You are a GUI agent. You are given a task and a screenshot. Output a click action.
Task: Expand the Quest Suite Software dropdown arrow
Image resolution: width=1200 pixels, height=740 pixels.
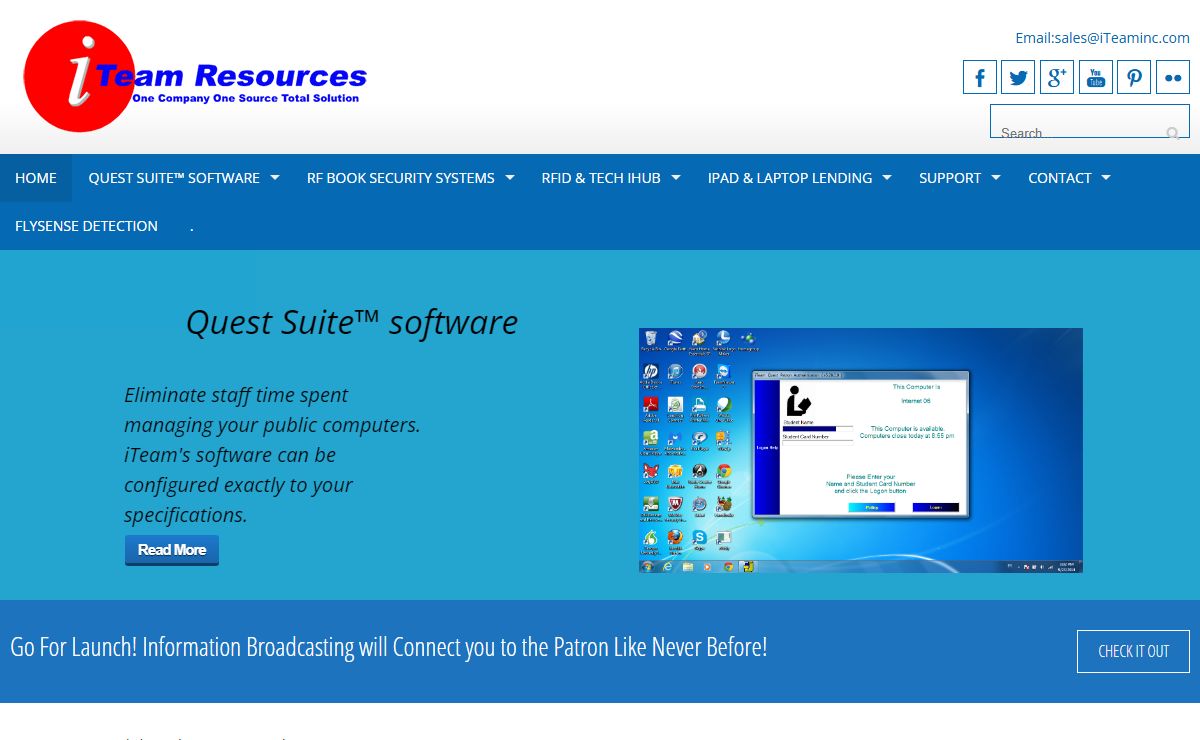click(x=275, y=178)
